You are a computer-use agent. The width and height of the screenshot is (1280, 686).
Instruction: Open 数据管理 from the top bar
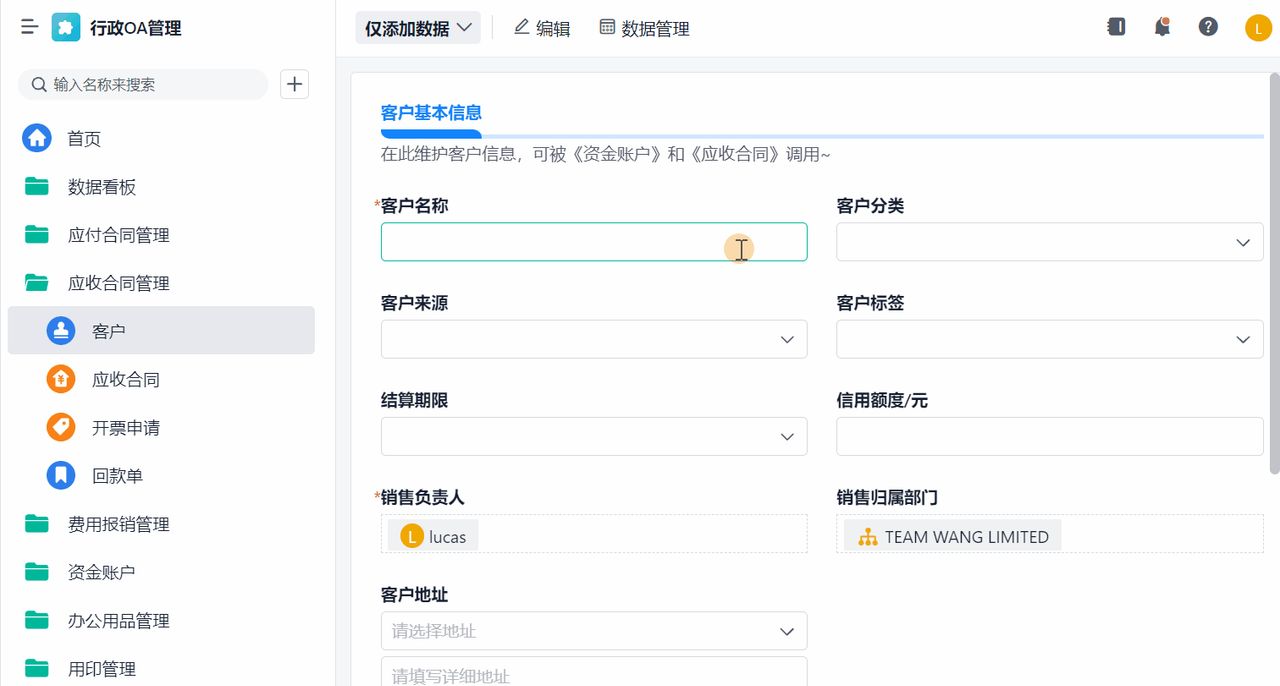(x=646, y=27)
